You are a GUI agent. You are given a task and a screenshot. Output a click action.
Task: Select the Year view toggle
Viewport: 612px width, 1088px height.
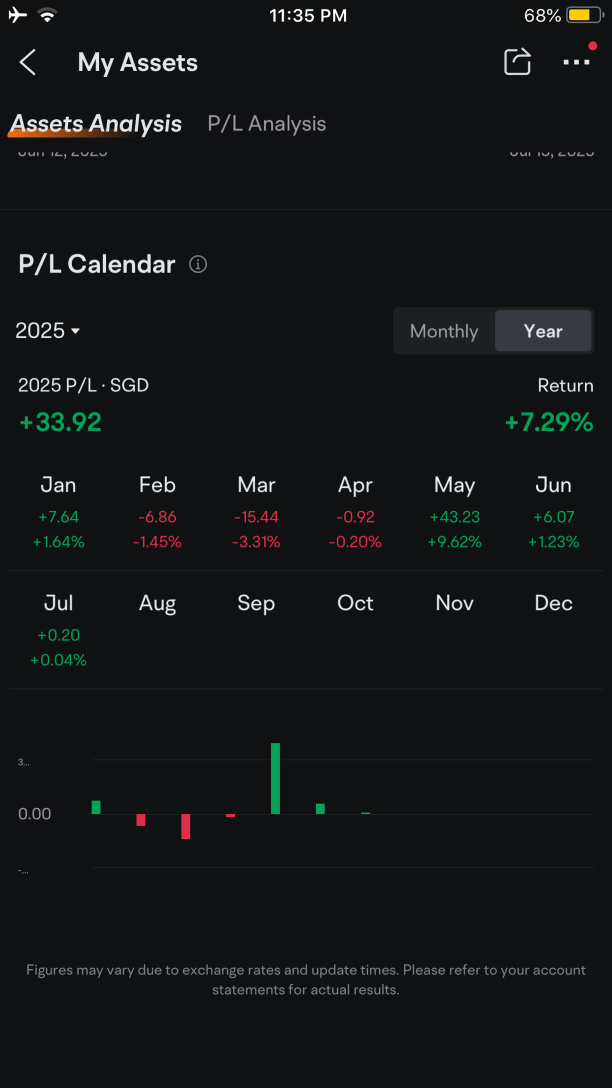point(543,331)
